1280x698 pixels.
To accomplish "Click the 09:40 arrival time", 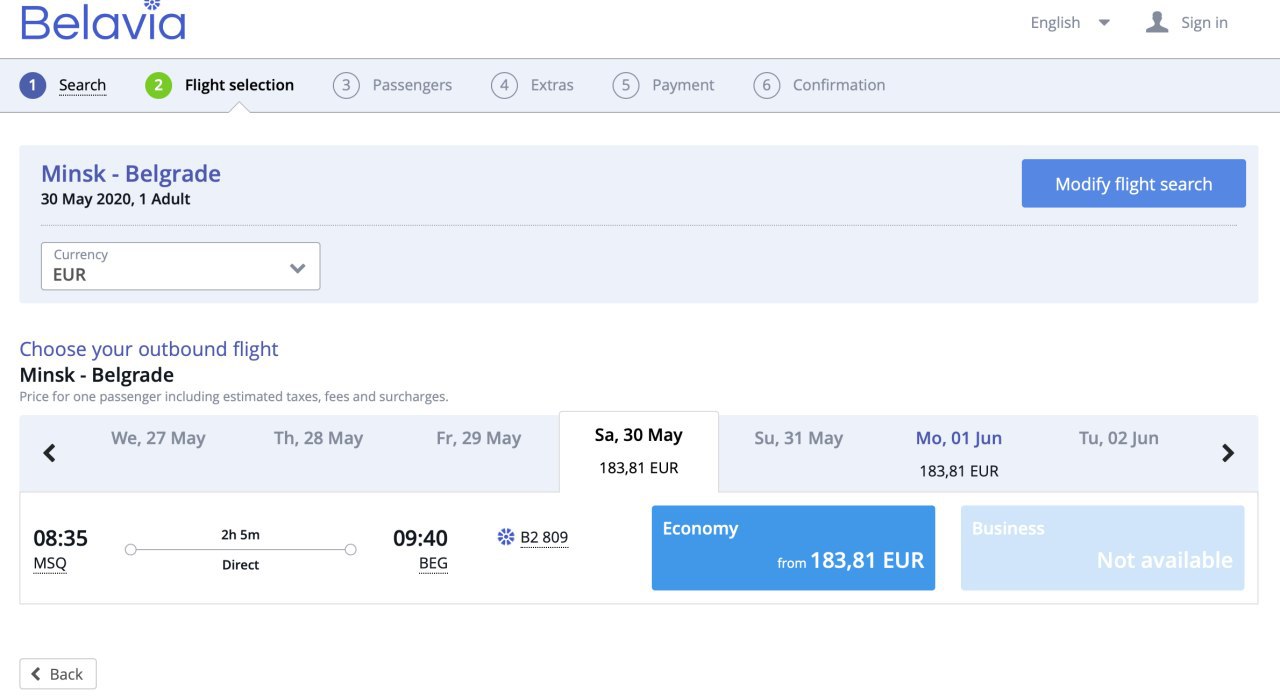I will pos(420,538).
